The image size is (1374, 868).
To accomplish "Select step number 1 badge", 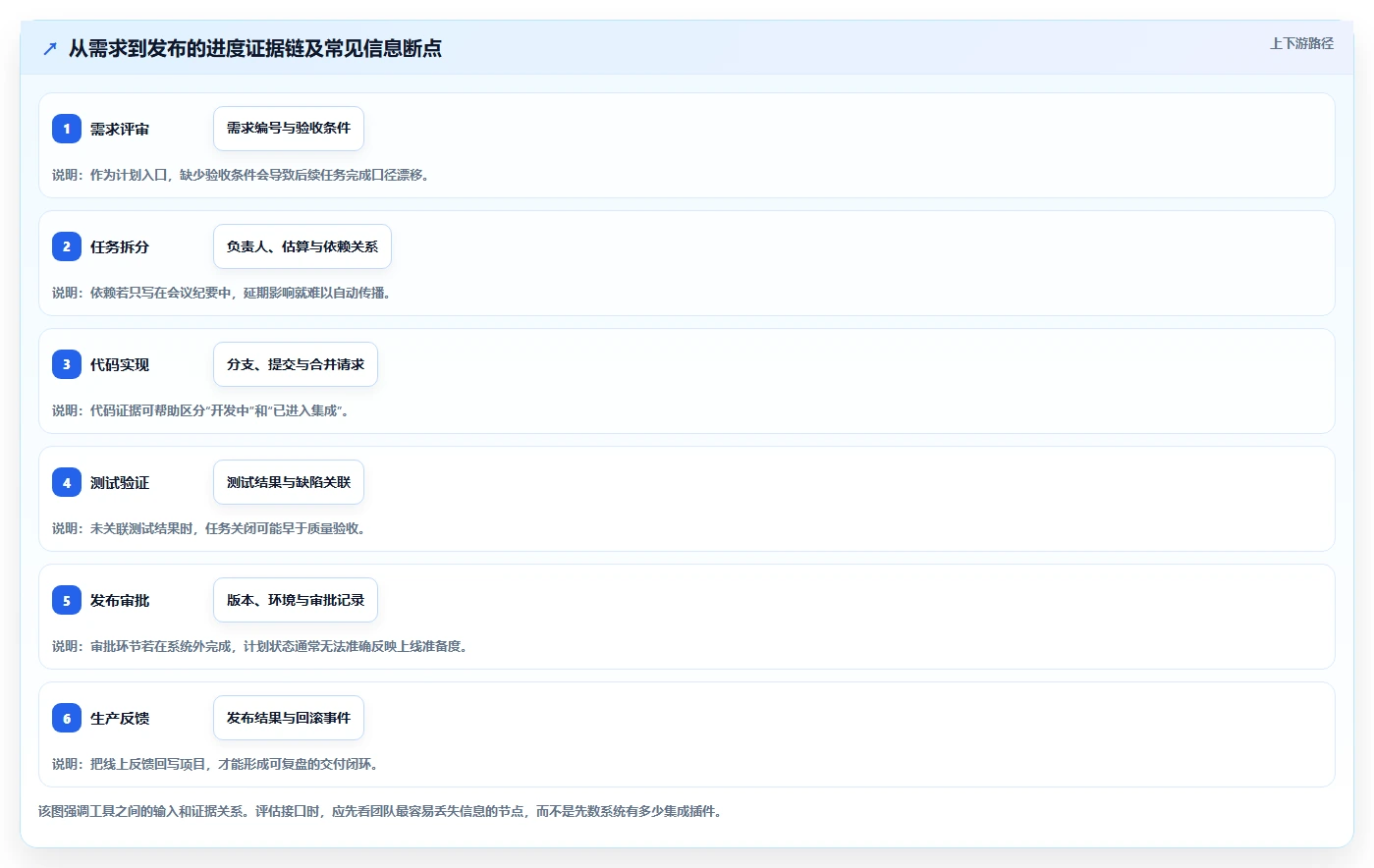I will (x=67, y=129).
